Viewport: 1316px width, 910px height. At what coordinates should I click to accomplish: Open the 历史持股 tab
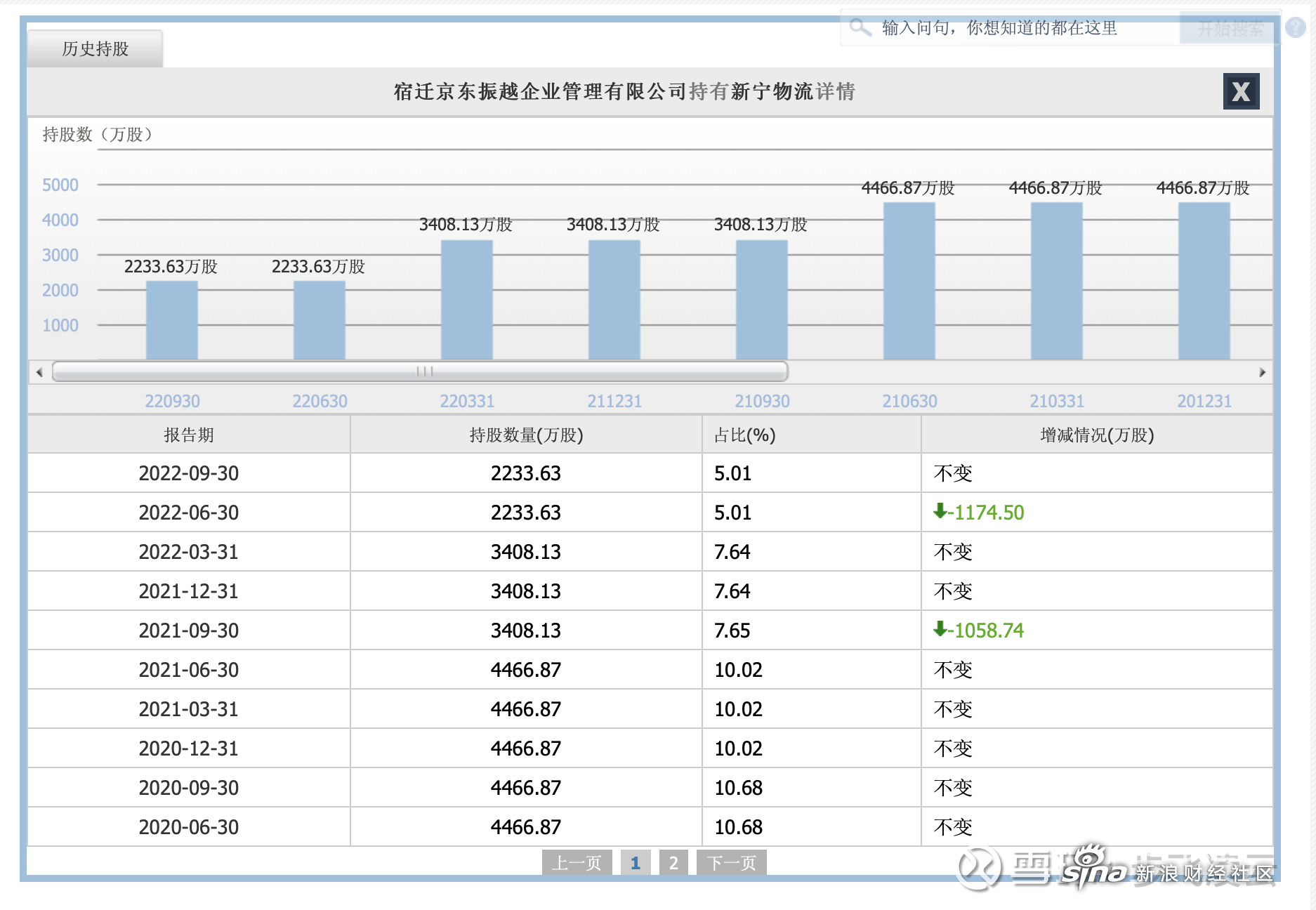(95, 48)
